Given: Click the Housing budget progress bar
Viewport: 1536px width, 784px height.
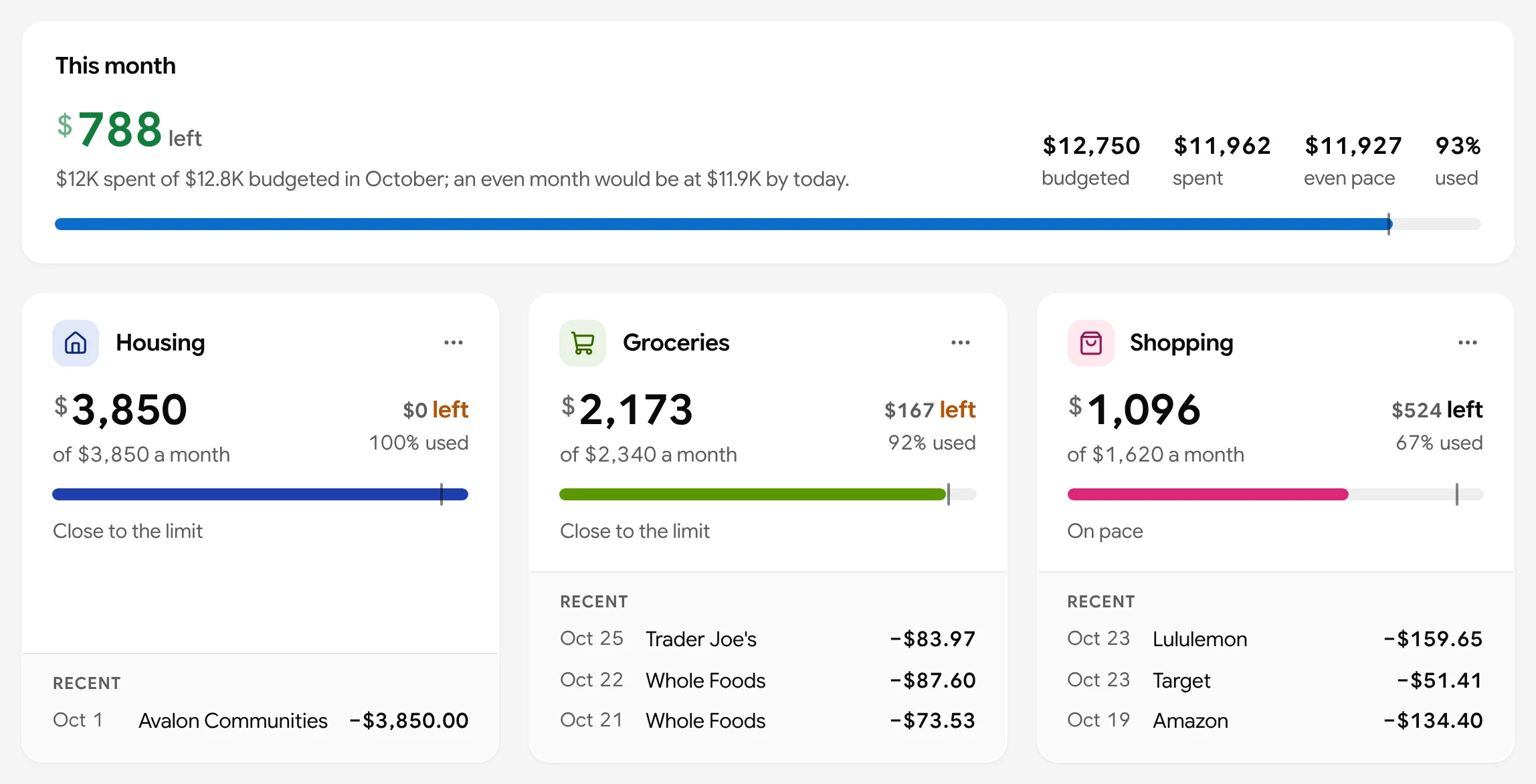Looking at the screenshot, I should 260,494.
